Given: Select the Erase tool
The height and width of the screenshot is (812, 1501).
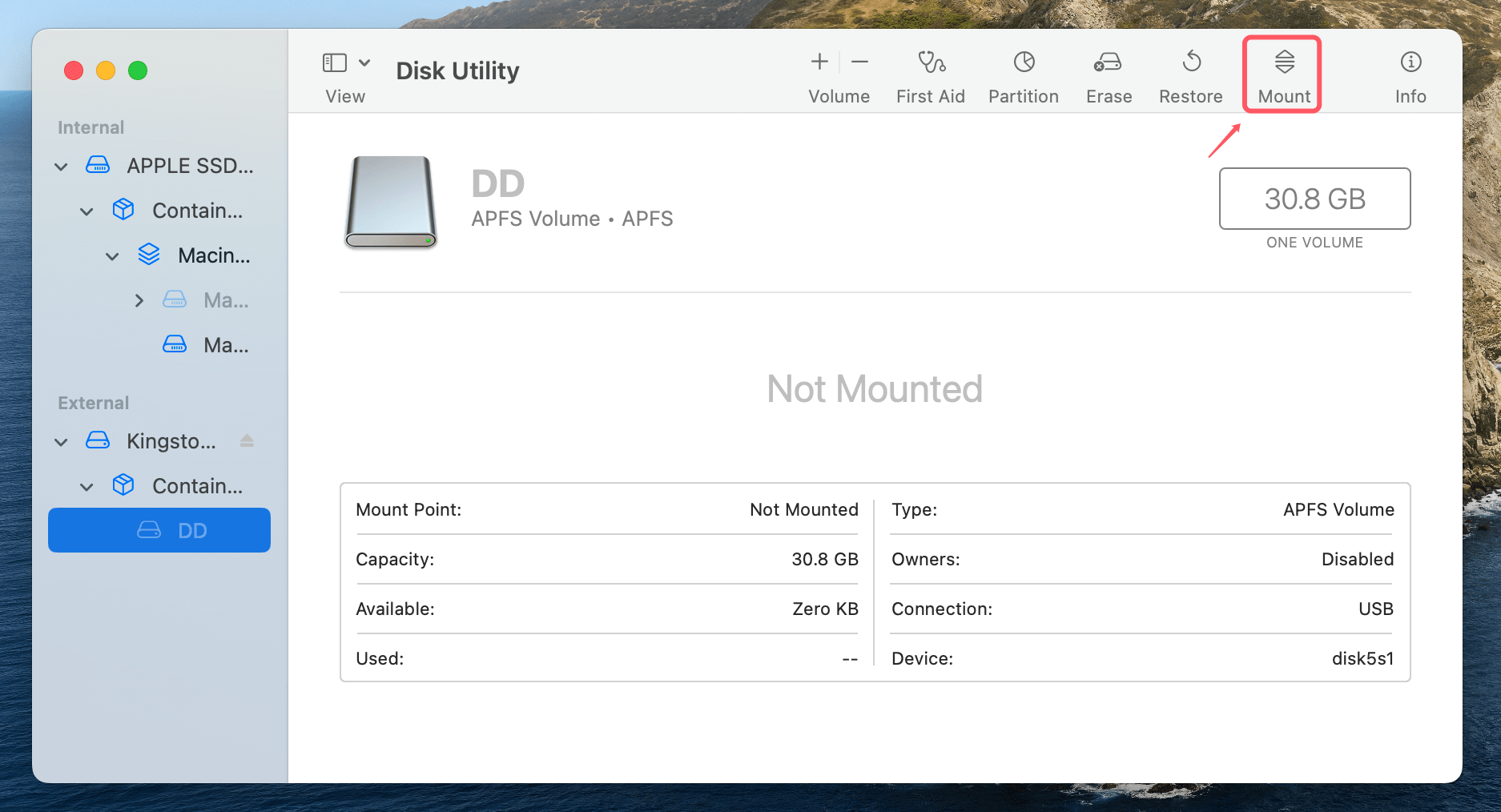Looking at the screenshot, I should pyautogui.click(x=1109, y=72).
